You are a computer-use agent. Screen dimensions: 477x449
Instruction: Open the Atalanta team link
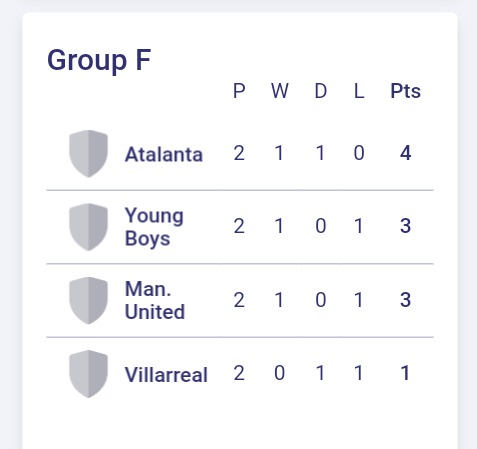(x=164, y=155)
